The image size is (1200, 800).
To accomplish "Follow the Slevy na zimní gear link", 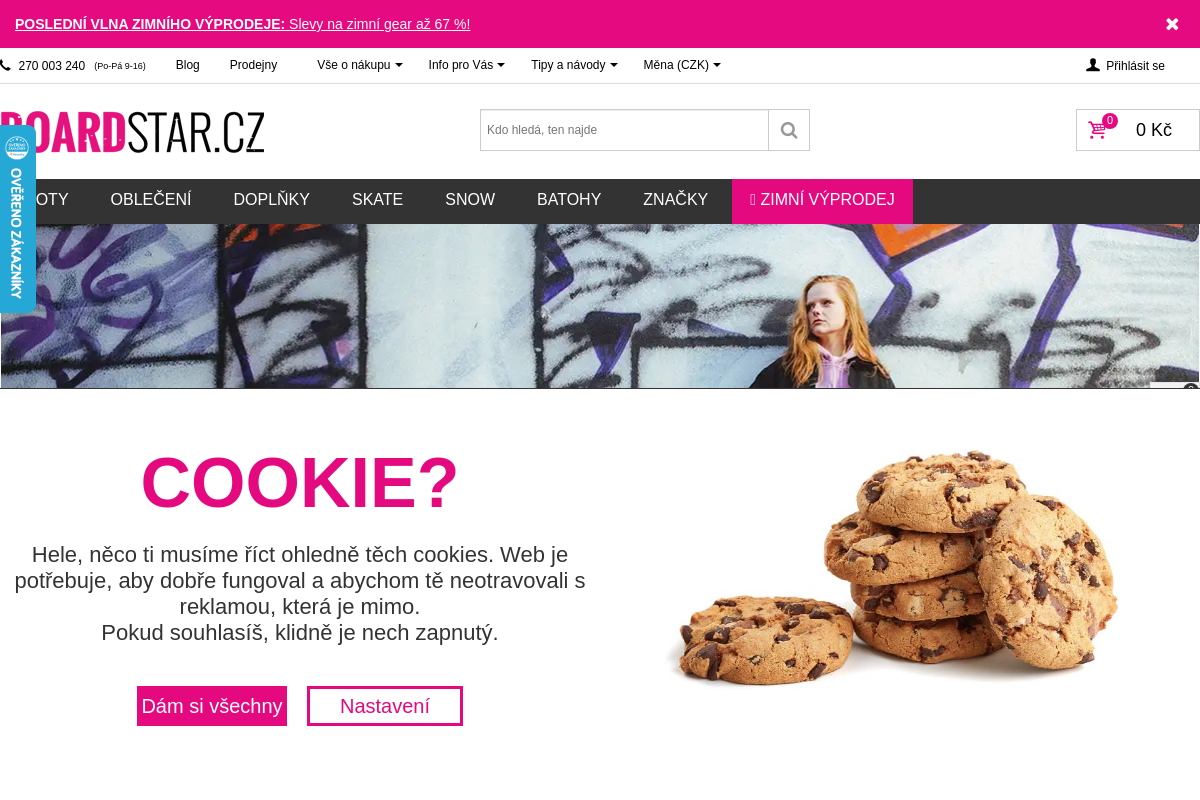I will pyautogui.click(x=379, y=24).
